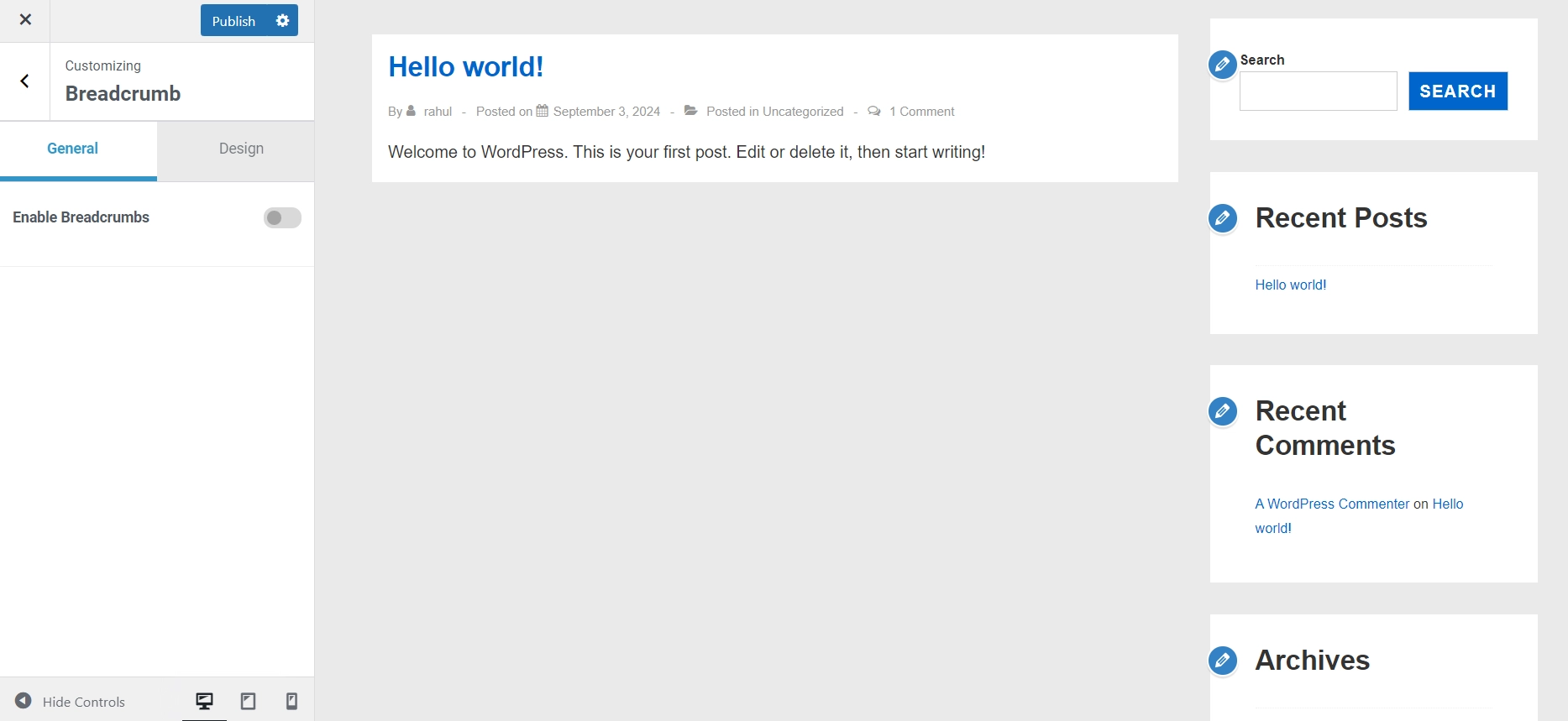The height and width of the screenshot is (721, 1568).
Task: Click the Recent Posts heading
Action: pos(1341,218)
